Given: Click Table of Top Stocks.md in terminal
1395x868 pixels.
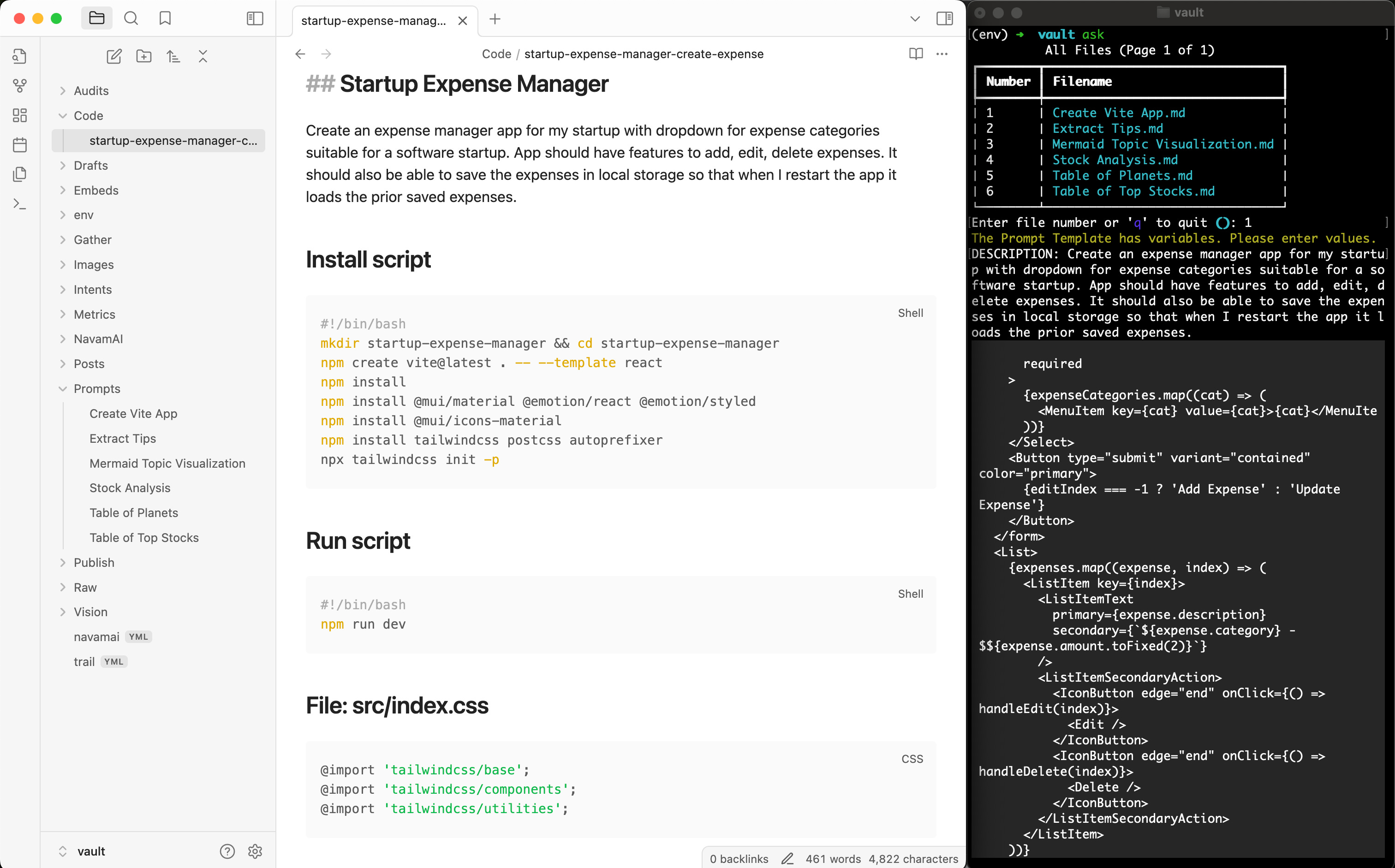Looking at the screenshot, I should [x=1133, y=191].
